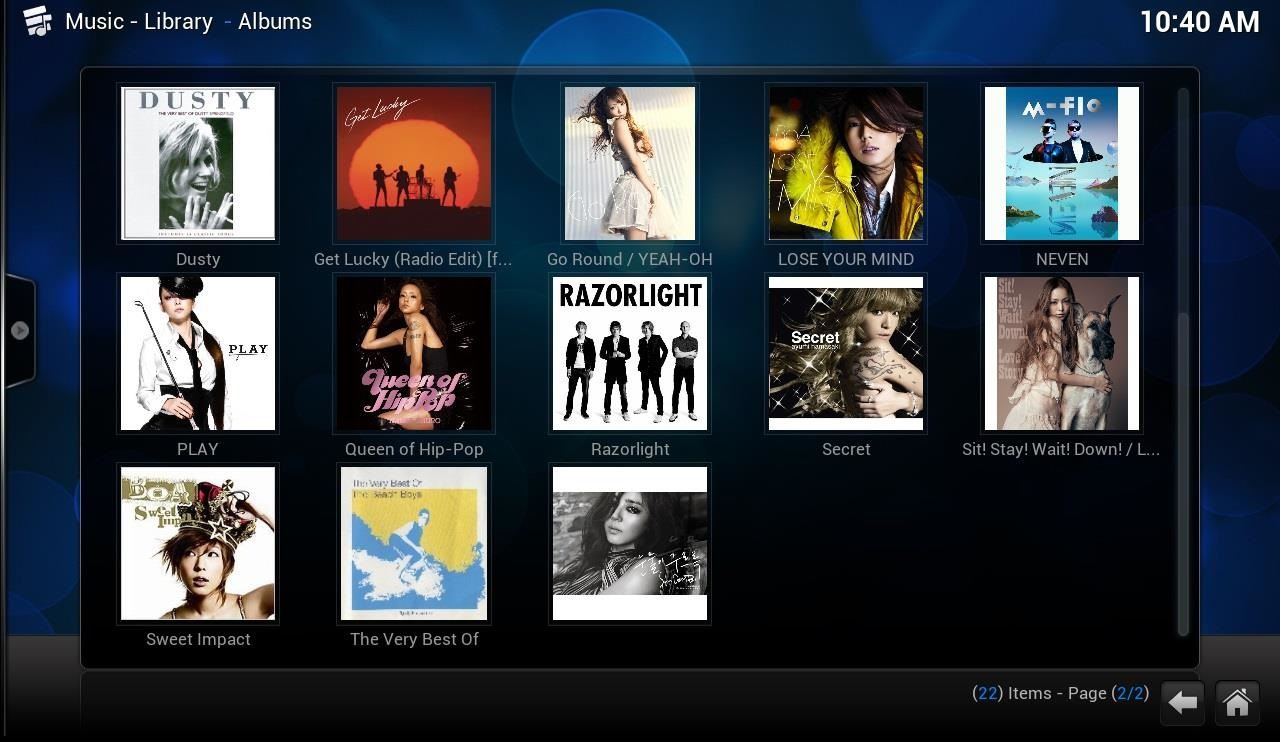This screenshot has height=742, width=1280.
Task: Open the PLAY album cover
Action: [x=198, y=353]
